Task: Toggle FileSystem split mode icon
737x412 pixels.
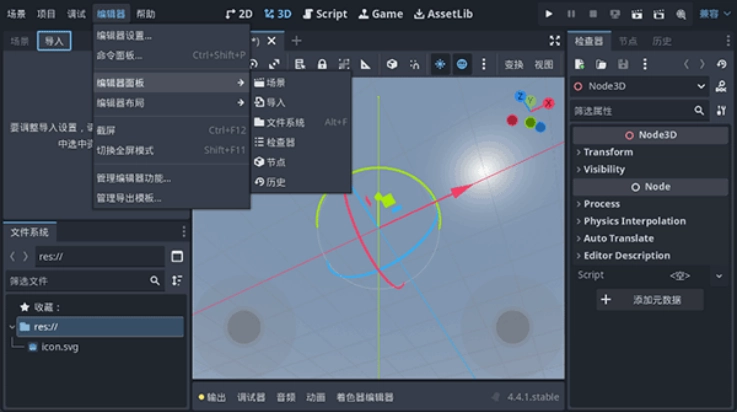Action: tap(177, 257)
